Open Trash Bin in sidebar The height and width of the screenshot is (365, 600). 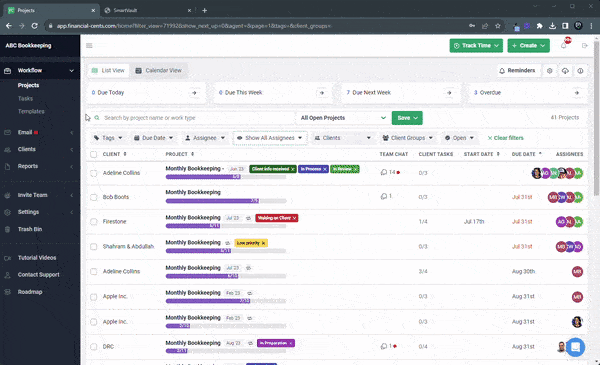[30, 229]
